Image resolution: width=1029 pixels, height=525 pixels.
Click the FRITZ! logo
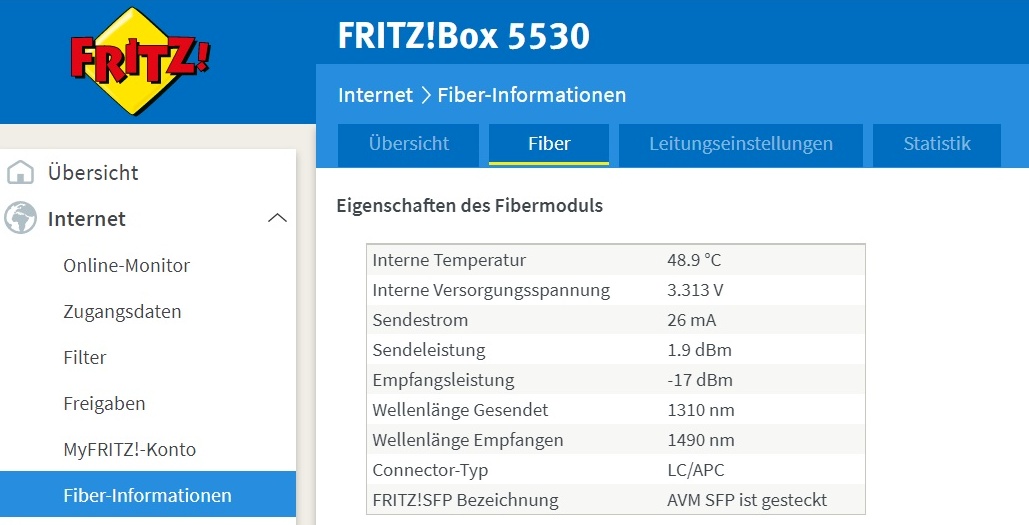coord(140,61)
